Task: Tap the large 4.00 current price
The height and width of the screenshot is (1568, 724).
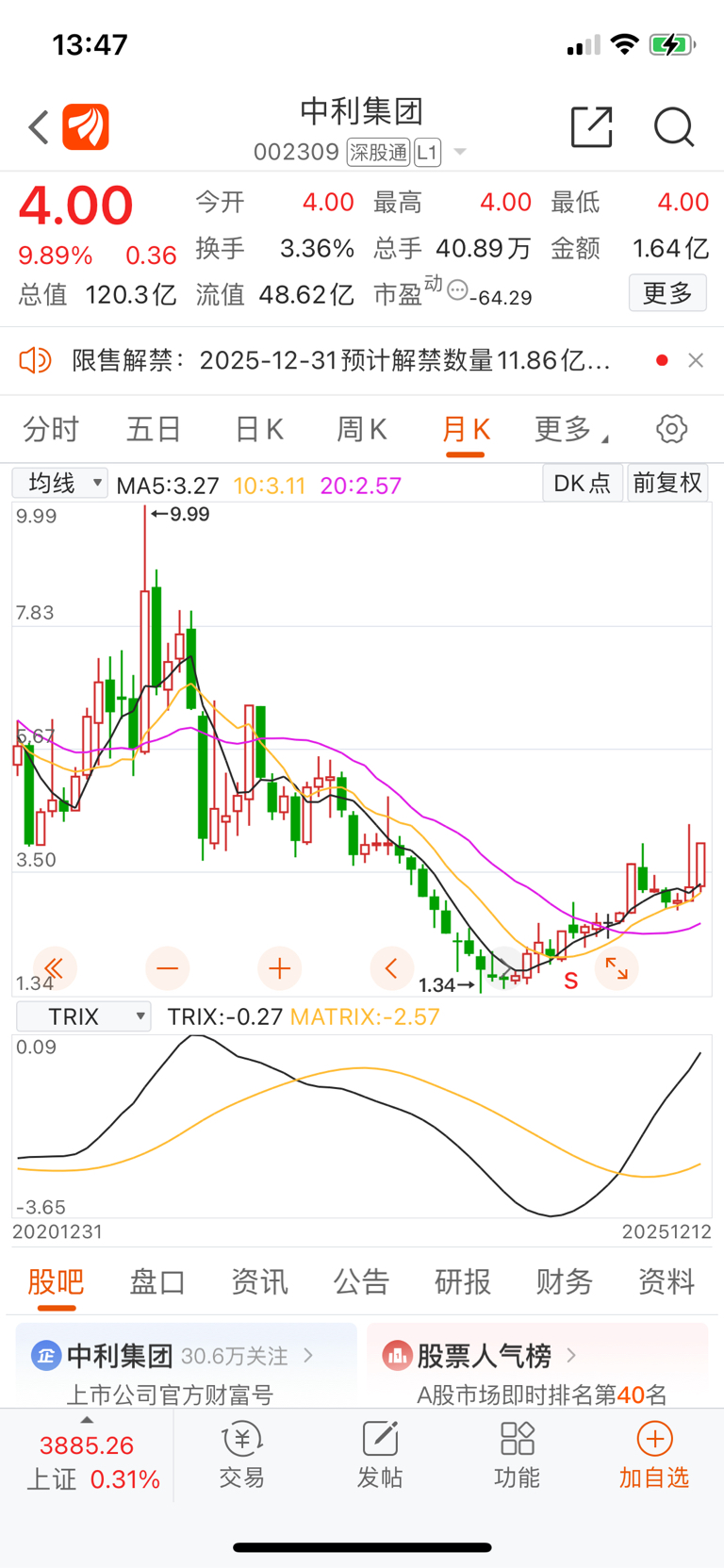Action: click(75, 205)
